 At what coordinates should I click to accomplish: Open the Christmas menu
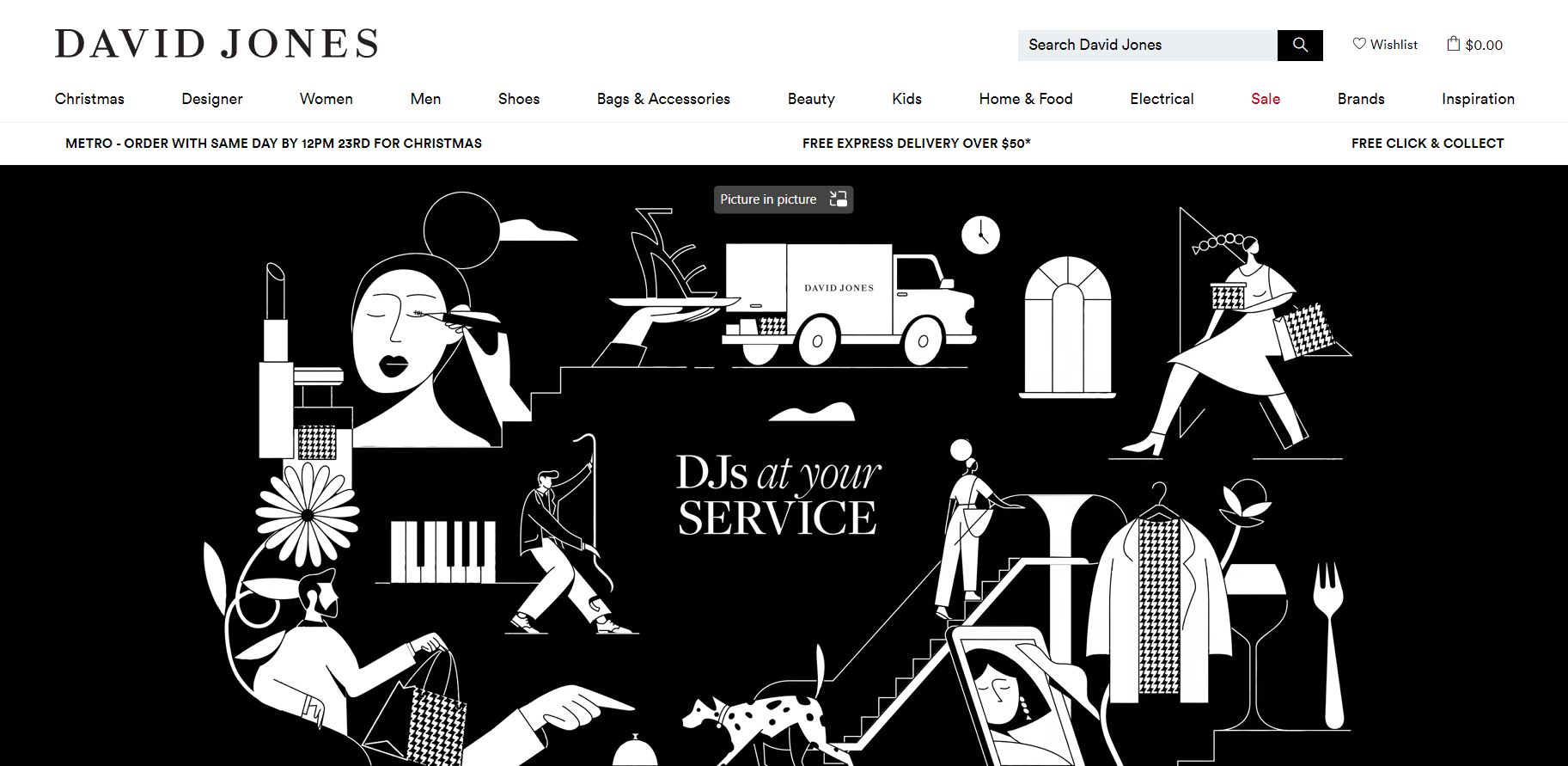click(89, 99)
